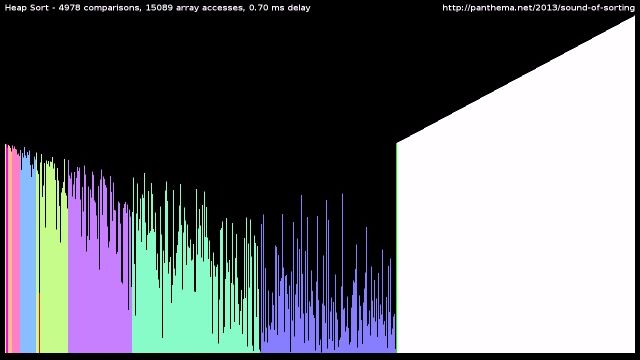The image size is (640, 360).
Task: Click the '0.70 ms delay' text
Action: [280, 8]
